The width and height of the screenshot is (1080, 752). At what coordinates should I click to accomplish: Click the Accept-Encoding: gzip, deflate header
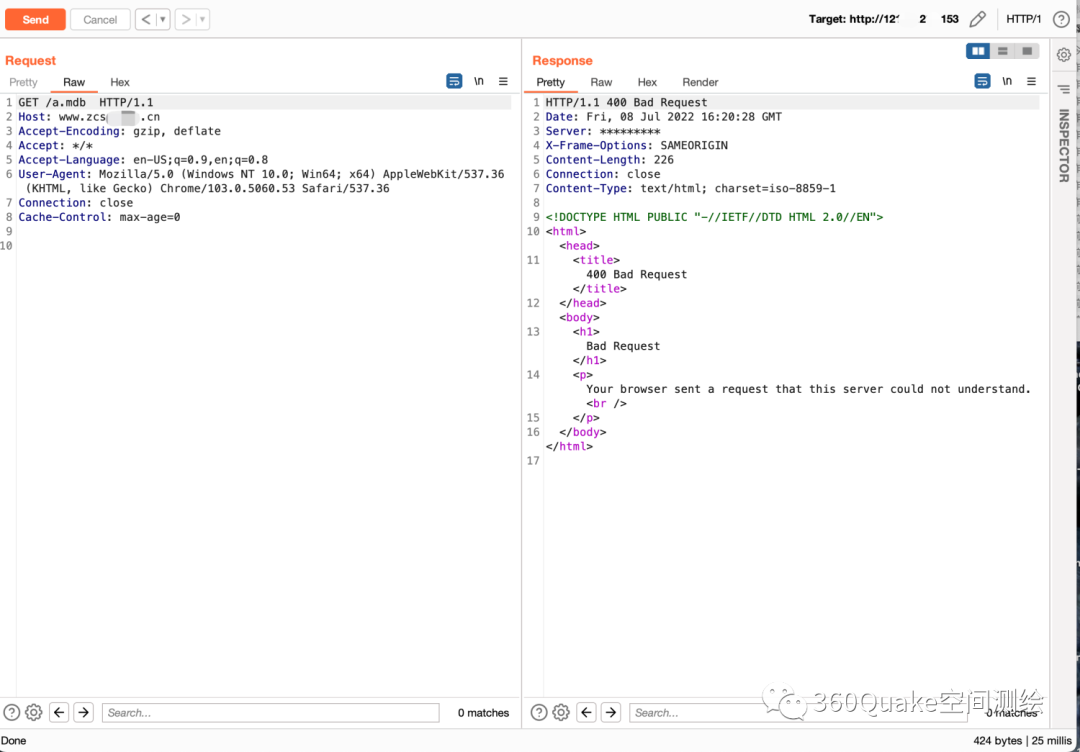[x=120, y=131]
